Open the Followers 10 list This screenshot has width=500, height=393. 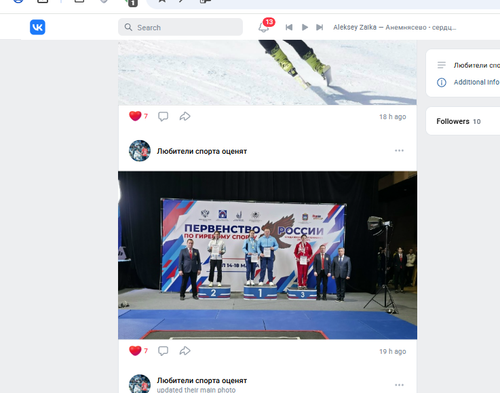pos(458,121)
